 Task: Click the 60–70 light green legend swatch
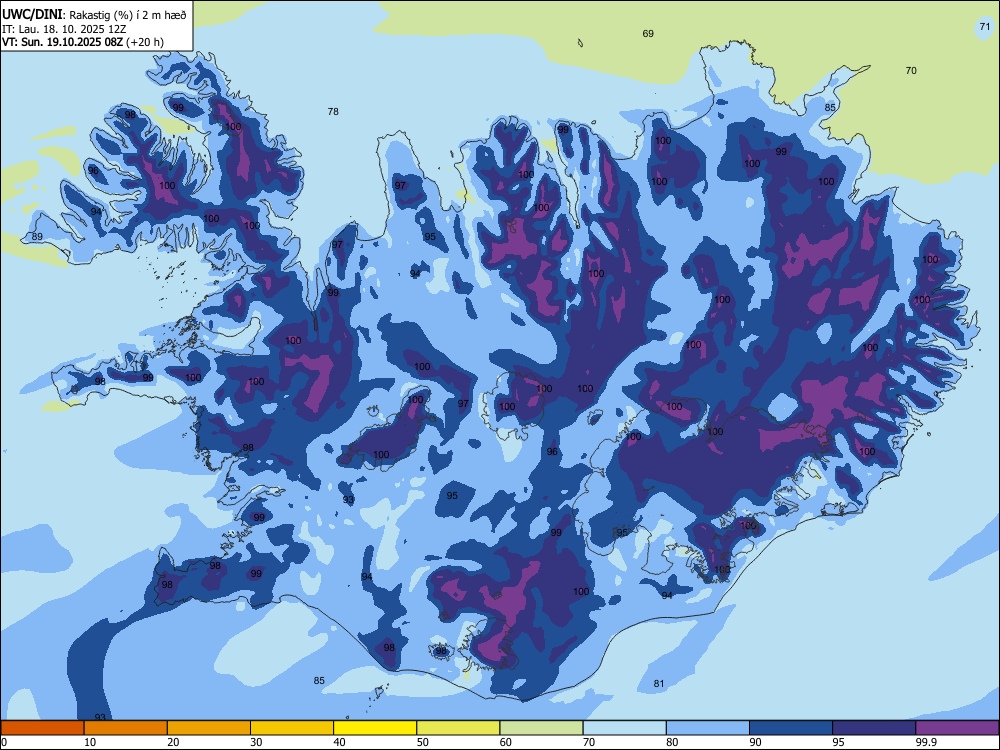click(541, 728)
